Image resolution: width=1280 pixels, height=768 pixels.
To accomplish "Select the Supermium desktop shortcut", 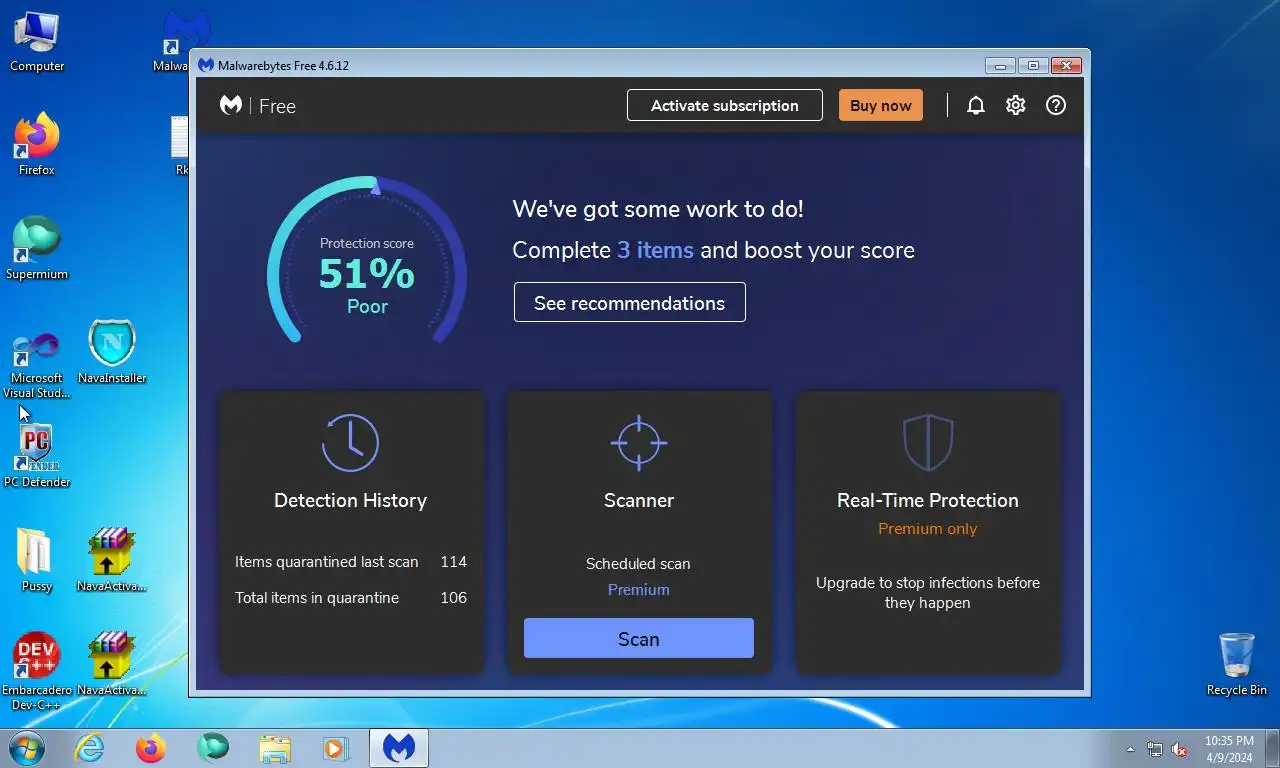I will tap(37, 249).
